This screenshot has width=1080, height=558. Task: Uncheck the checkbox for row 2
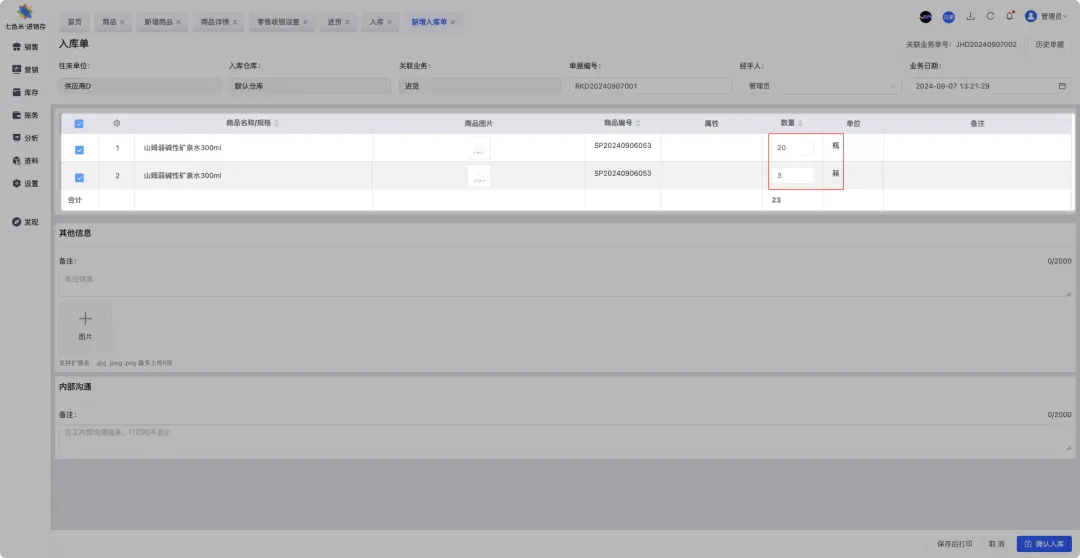[79, 177]
